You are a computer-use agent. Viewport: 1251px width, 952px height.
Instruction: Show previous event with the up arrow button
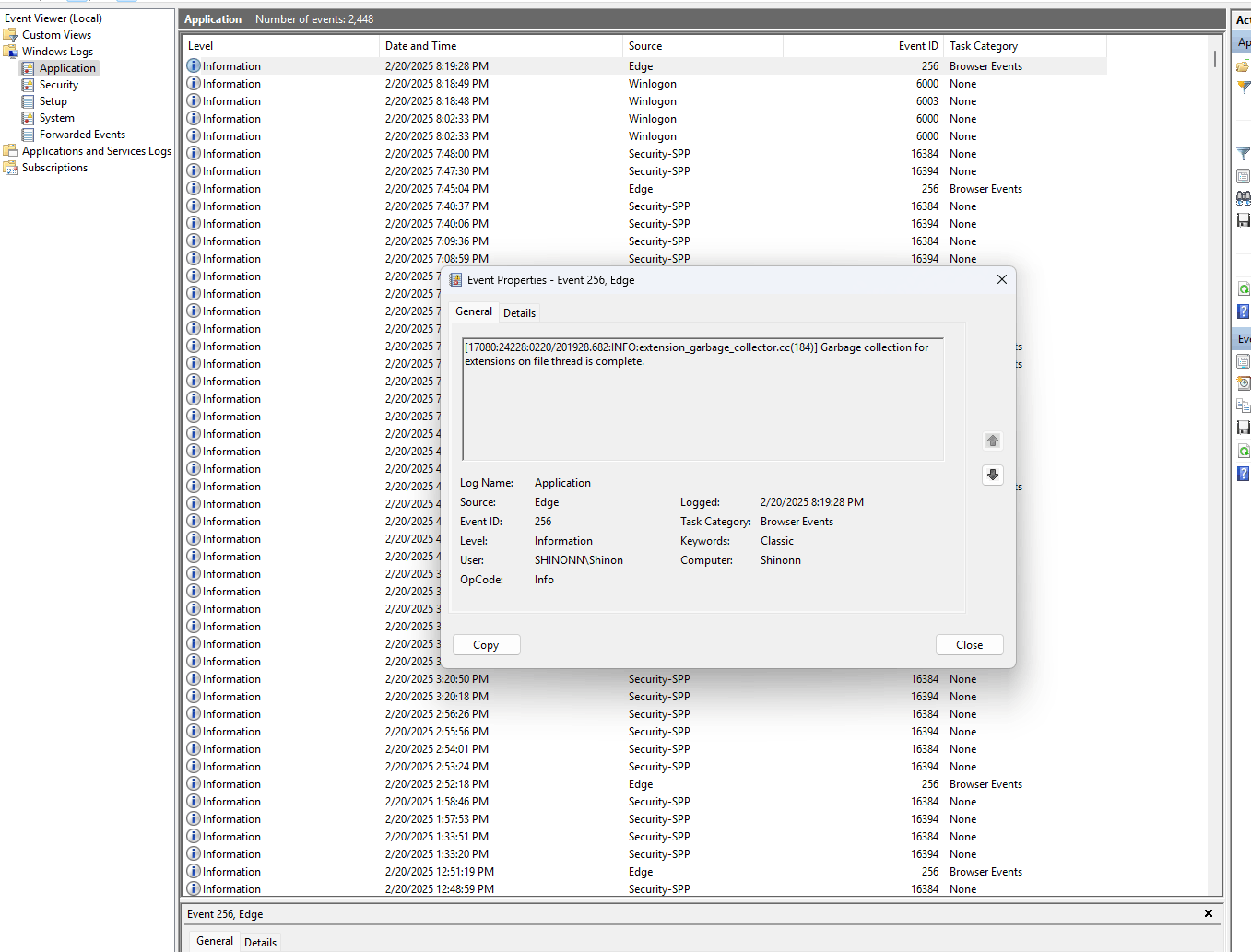993,441
